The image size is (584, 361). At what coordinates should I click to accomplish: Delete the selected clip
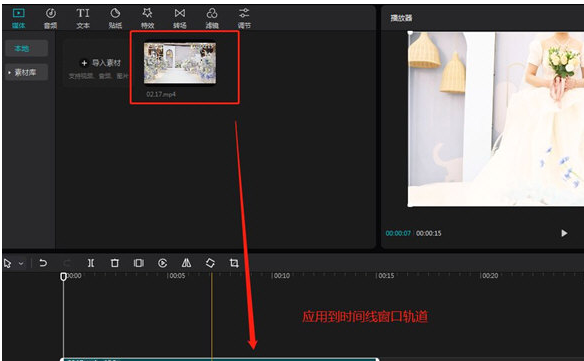(115, 263)
